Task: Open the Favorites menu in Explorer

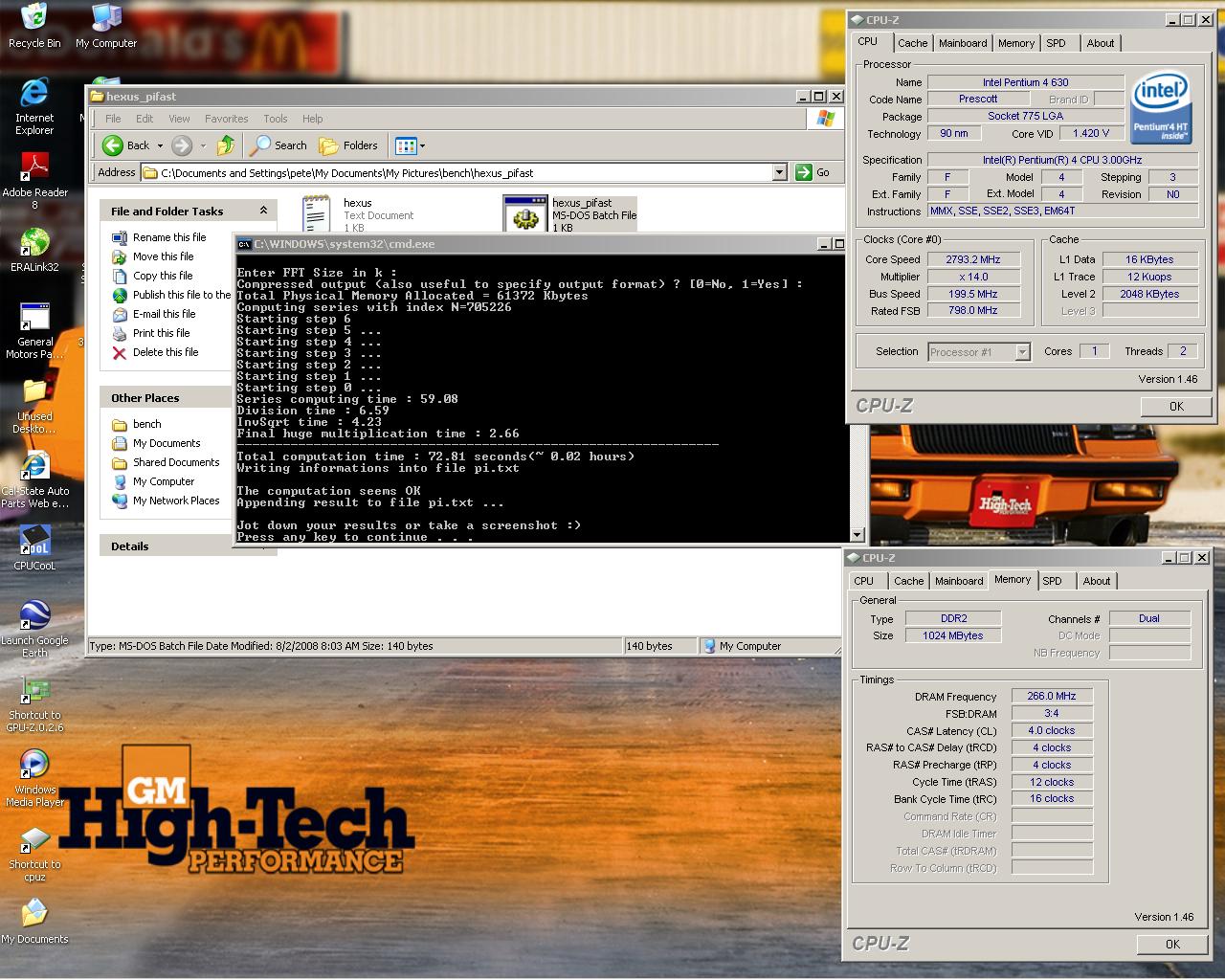Action: (x=226, y=119)
